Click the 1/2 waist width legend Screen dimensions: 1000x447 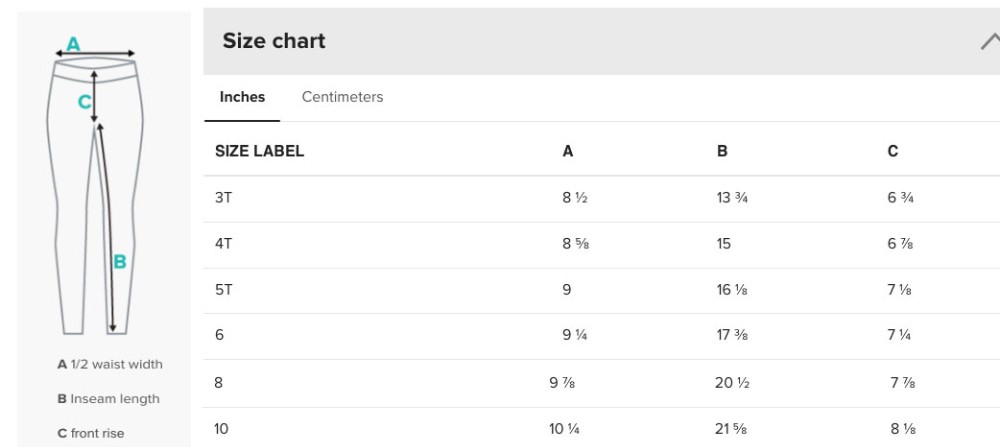pos(110,364)
